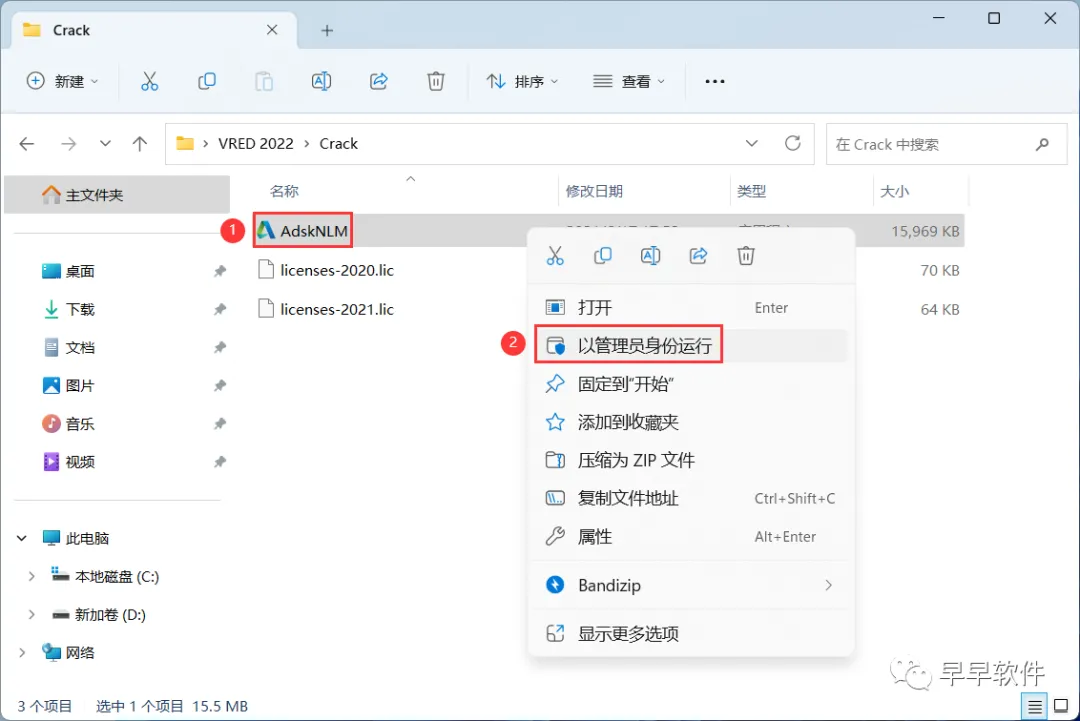The image size is (1080, 721).
Task: Open the 新建 dropdown
Action: (x=62, y=81)
